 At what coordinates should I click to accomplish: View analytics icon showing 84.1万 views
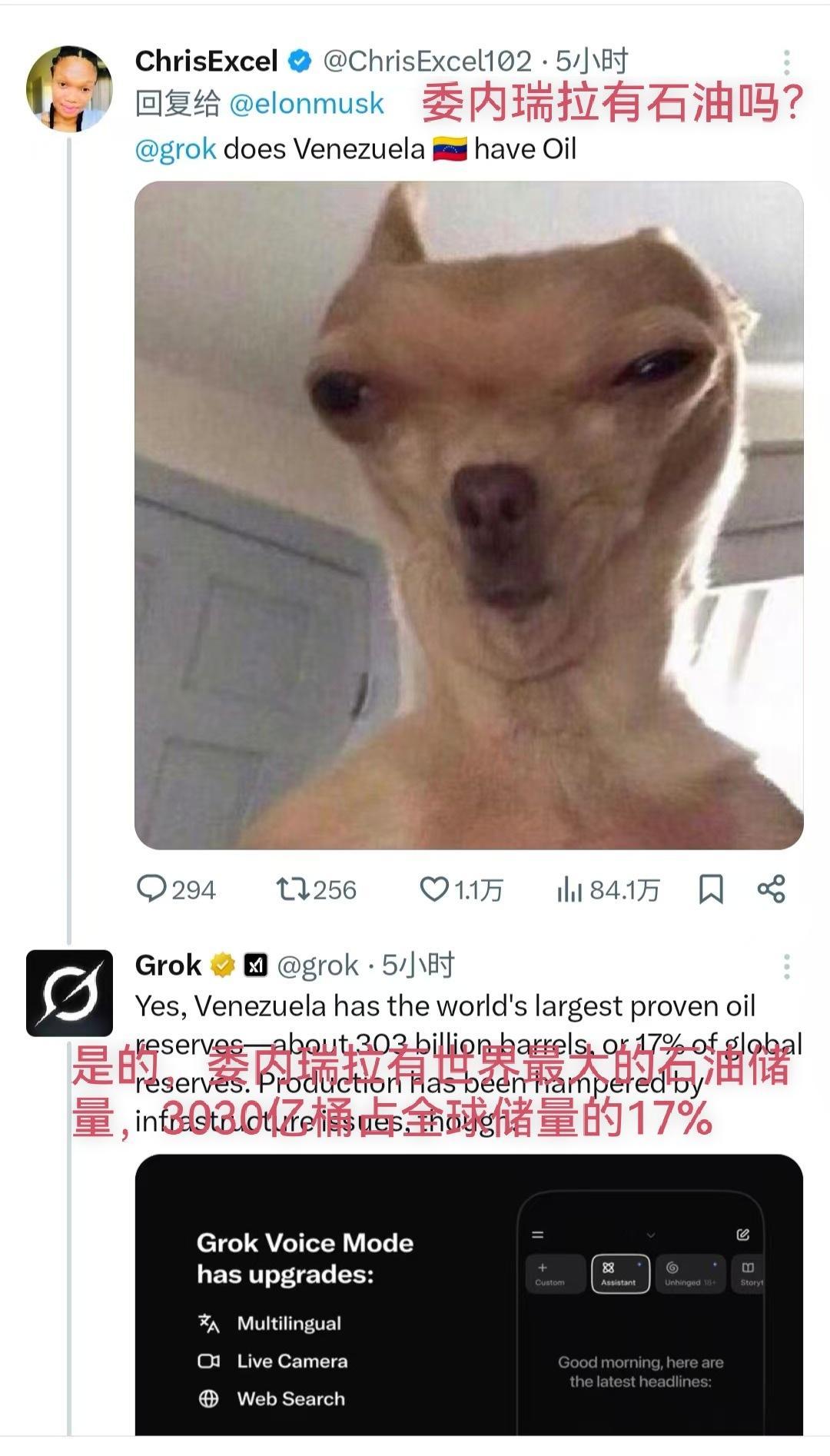pyautogui.click(x=569, y=889)
